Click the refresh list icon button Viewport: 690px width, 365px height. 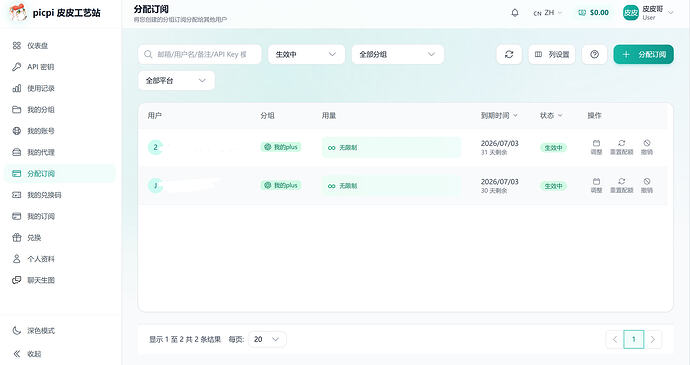coord(509,54)
